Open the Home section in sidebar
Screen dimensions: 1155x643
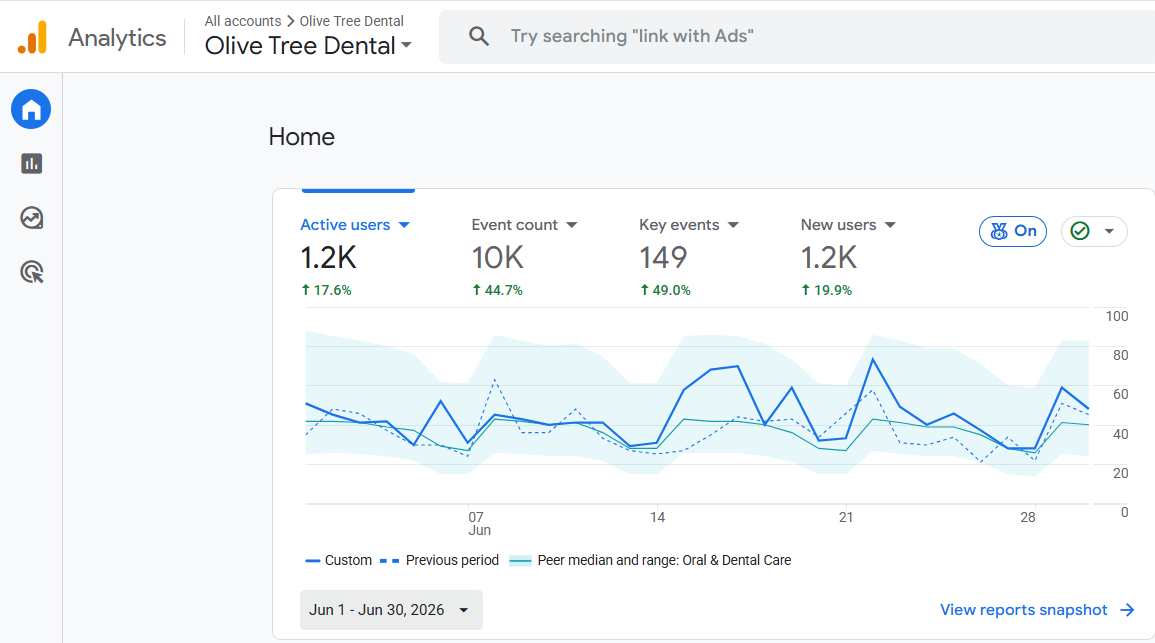coord(31,109)
